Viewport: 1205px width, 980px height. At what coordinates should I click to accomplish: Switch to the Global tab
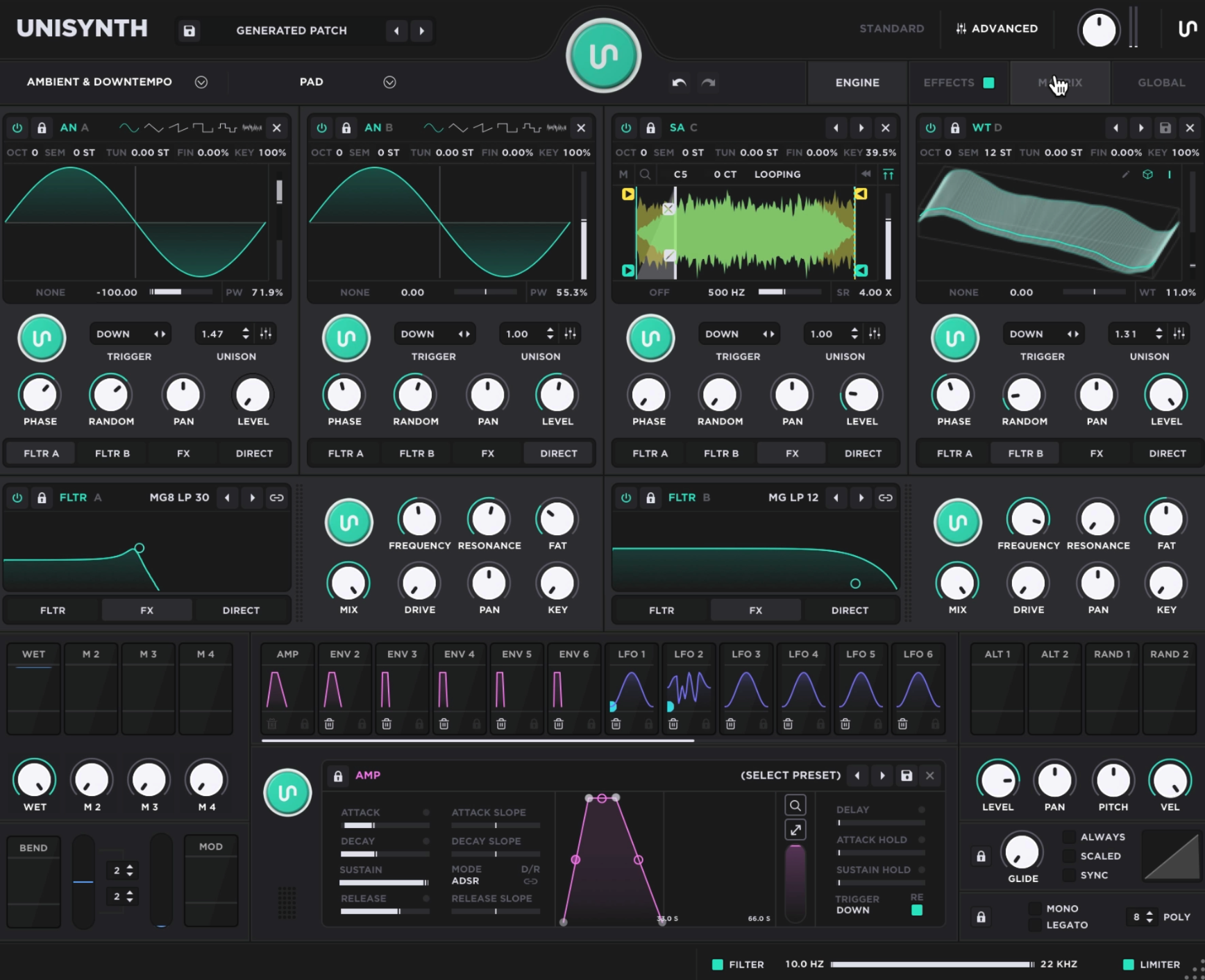click(1161, 83)
